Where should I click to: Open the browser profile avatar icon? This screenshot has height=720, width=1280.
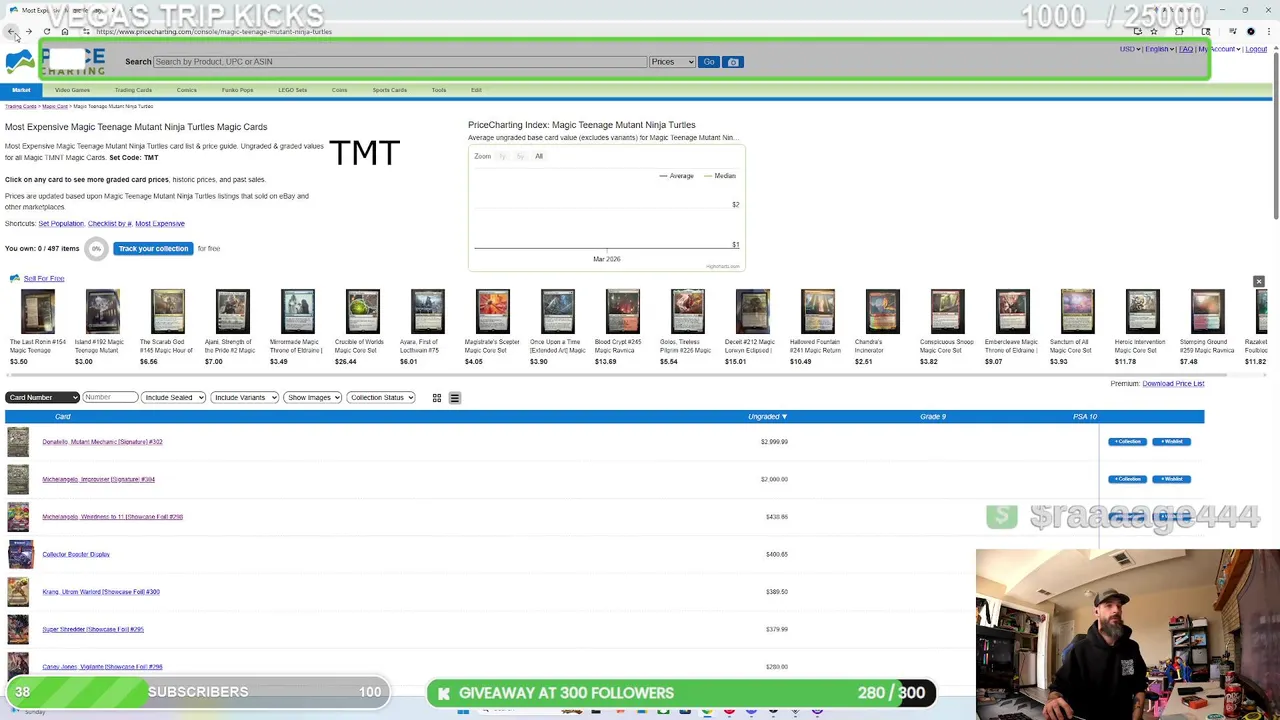coord(1250,32)
